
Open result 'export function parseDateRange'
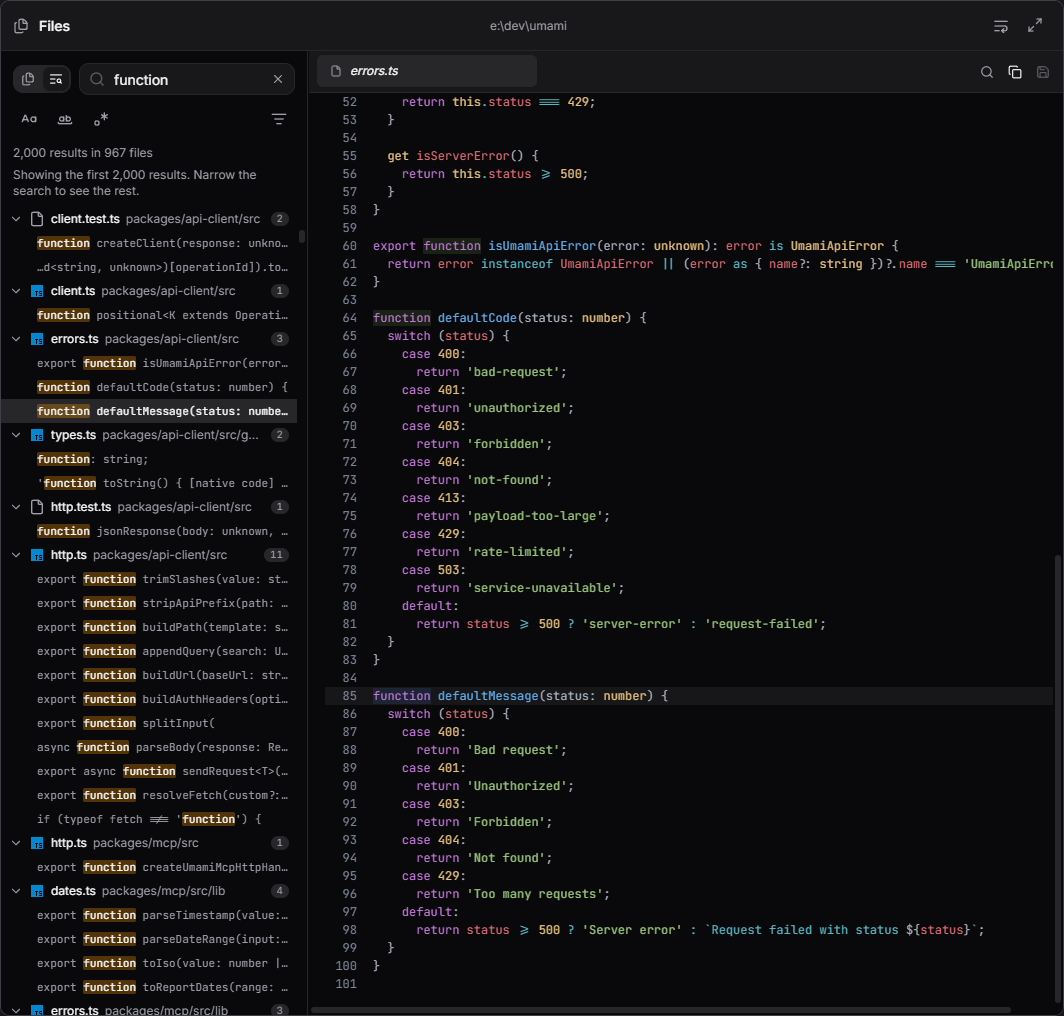coord(149,939)
